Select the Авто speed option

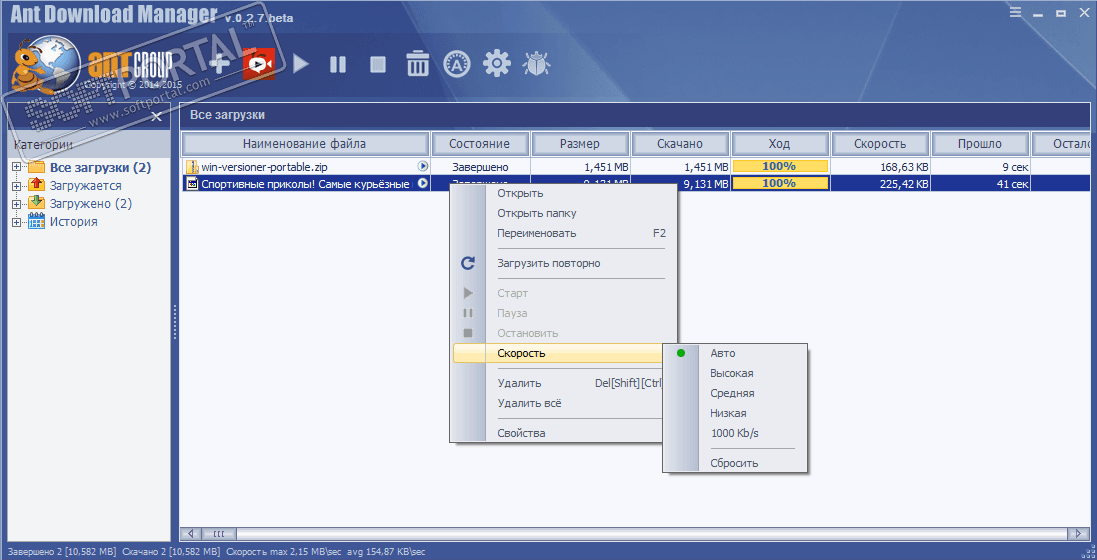point(735,354)
